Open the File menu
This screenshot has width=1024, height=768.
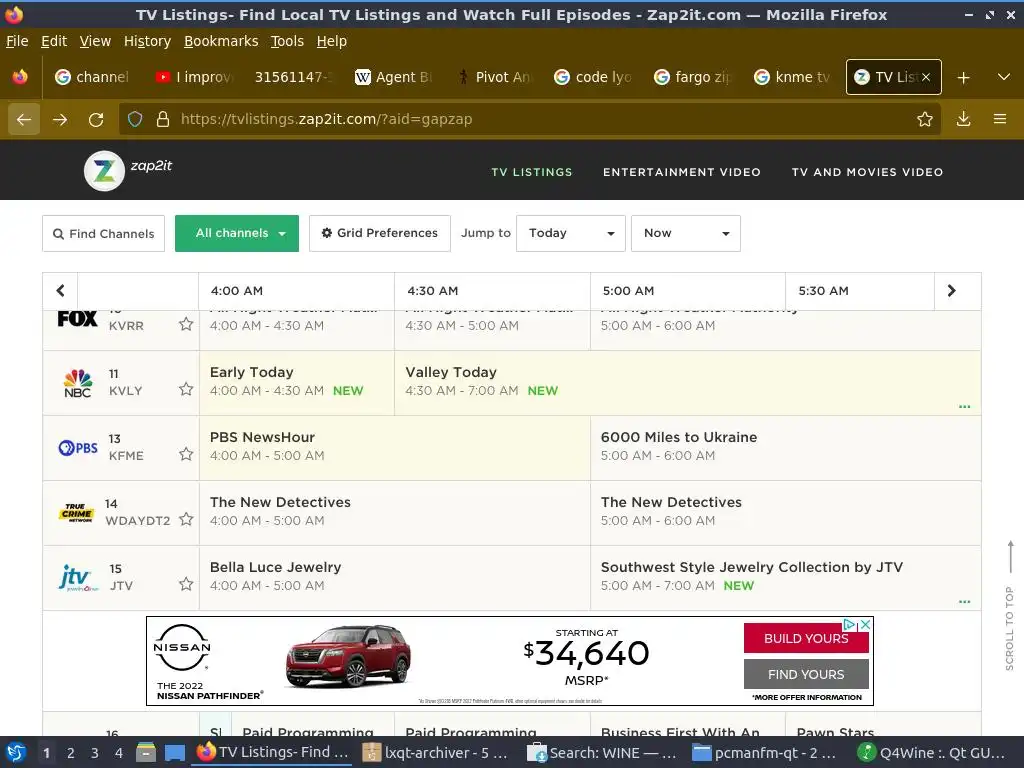tap(17, 41)
